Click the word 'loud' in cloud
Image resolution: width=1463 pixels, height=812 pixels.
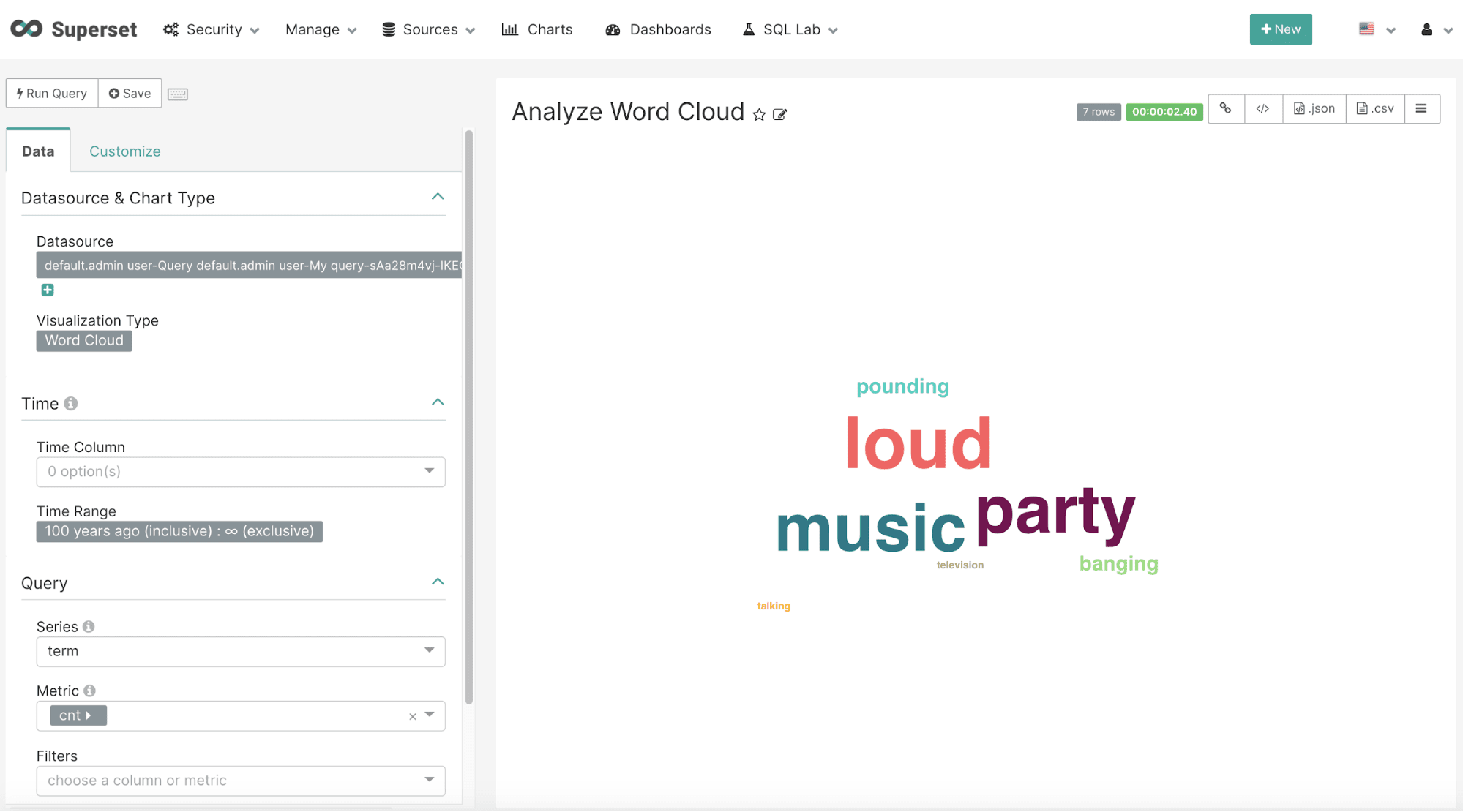click(918, 443)
